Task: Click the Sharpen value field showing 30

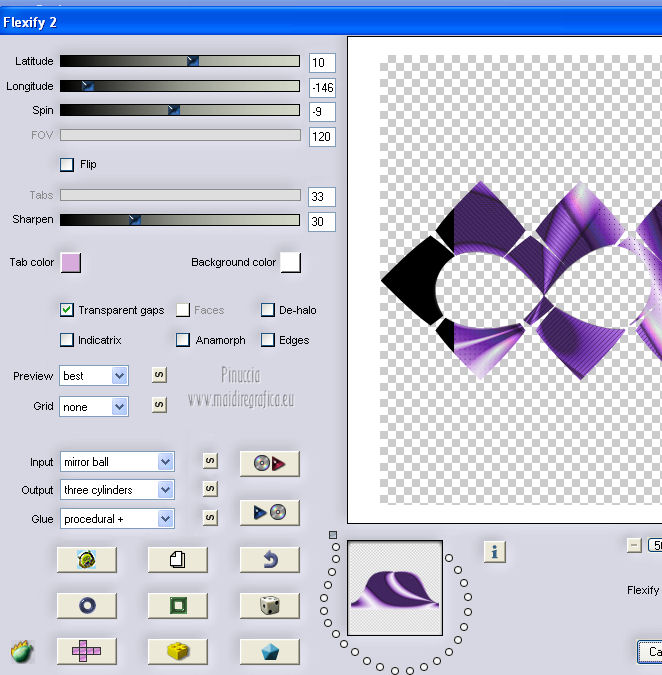Action: tap(322, 222)
